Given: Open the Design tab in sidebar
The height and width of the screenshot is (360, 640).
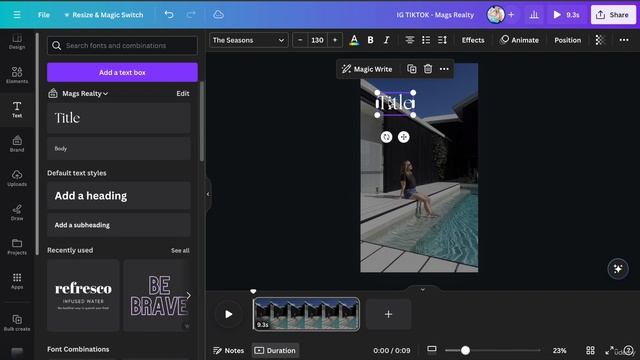Looking at the screenshot, I should pyautogui.click(x=17, y=41).
